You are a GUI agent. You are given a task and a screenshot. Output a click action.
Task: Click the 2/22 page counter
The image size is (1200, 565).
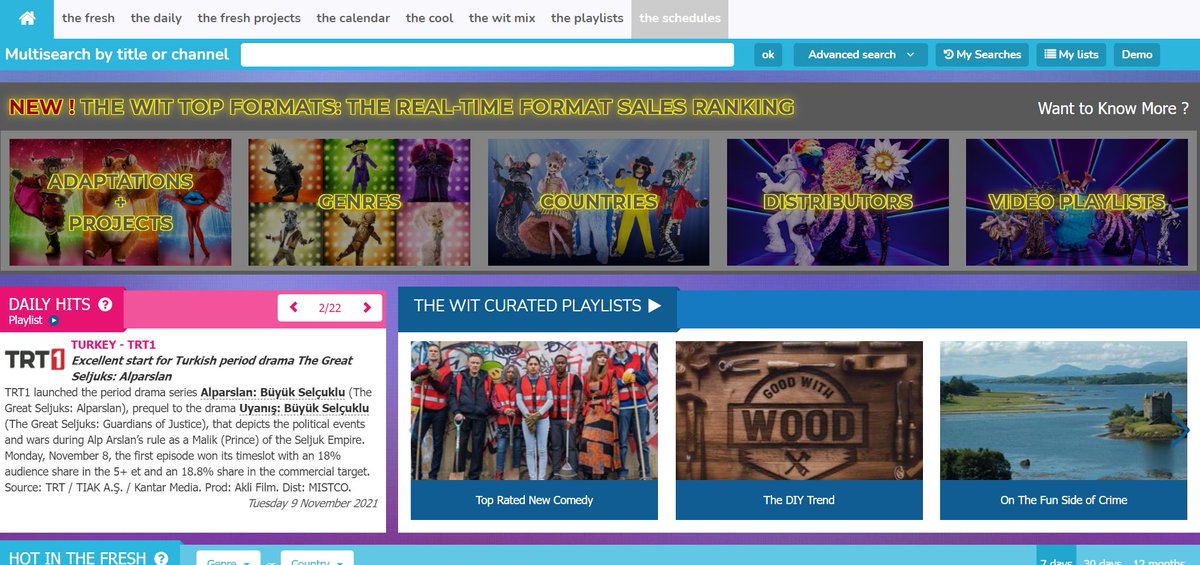click(330, 308)
